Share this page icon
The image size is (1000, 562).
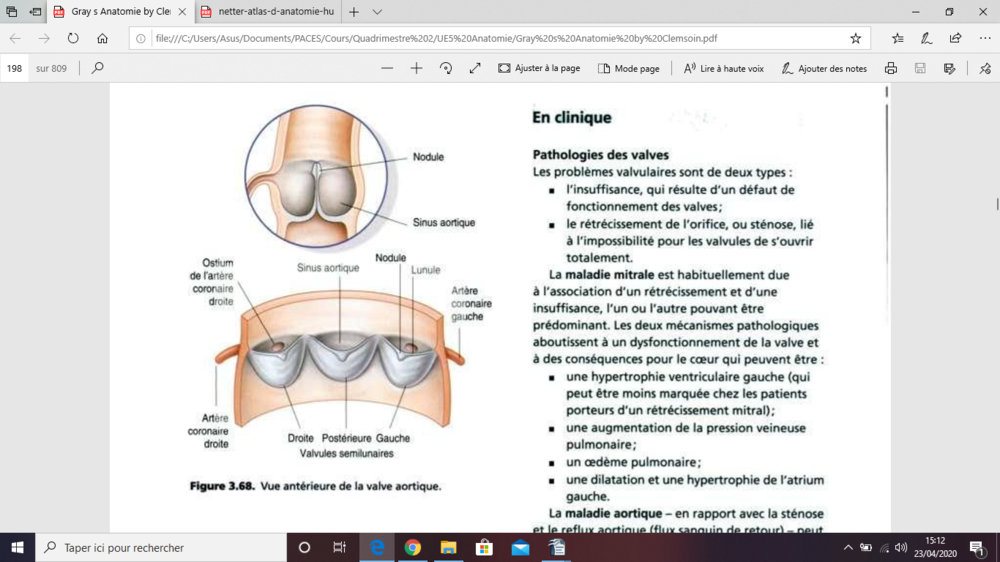(955, 38)
